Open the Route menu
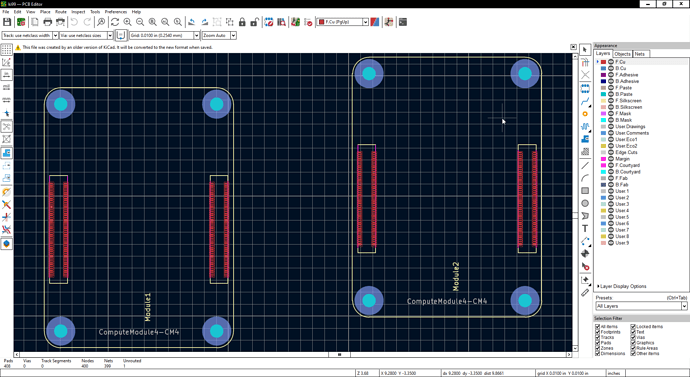Viewport: 690px width, 377px height. point(61,12)
